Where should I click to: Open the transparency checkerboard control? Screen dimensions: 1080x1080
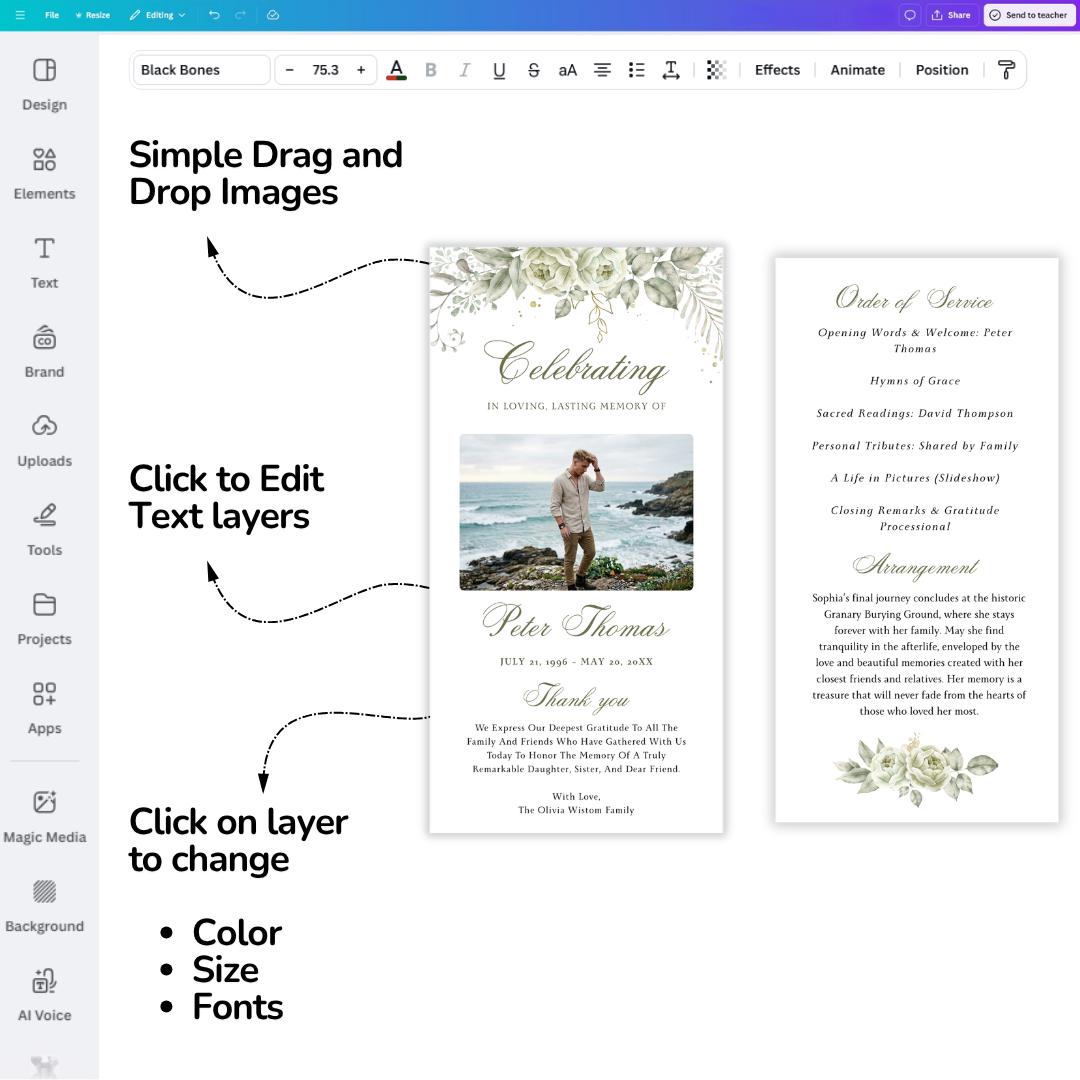point(716,70)
